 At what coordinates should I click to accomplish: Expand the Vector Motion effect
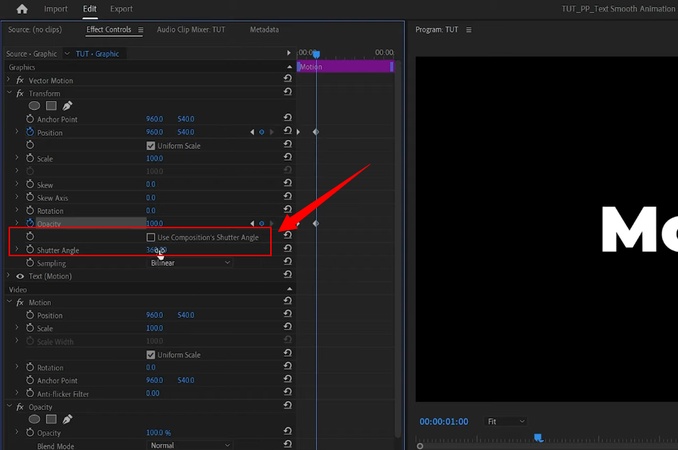pos(9,80)
